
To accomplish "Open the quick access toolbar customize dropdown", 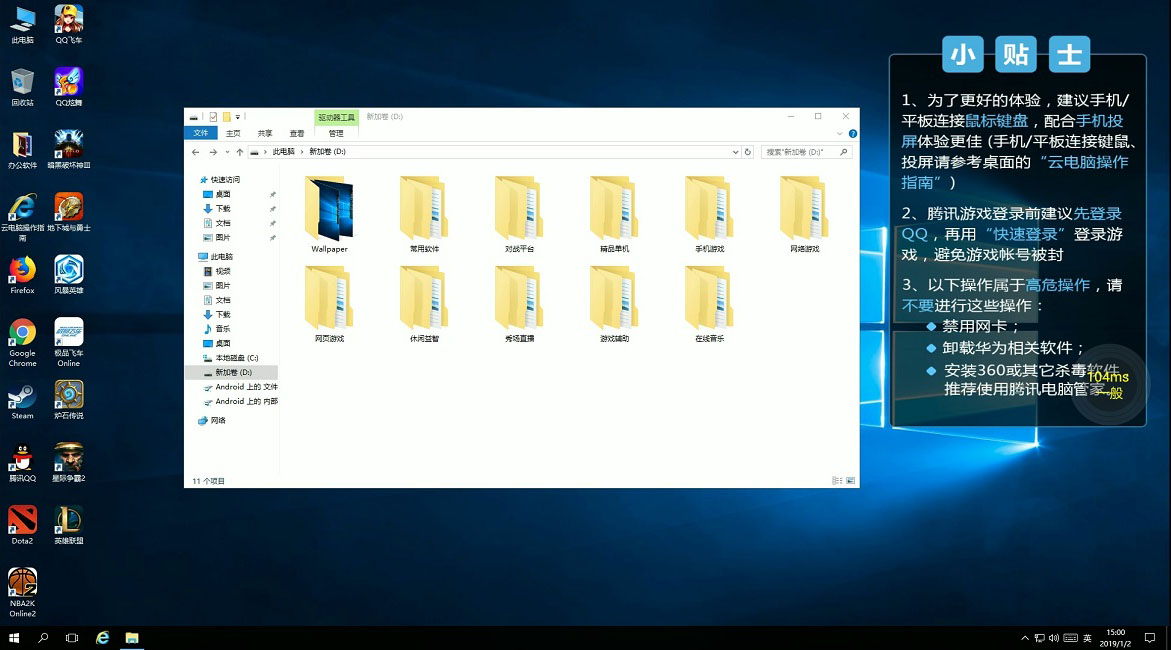I will pyautogui.click(x=238, y=117).
